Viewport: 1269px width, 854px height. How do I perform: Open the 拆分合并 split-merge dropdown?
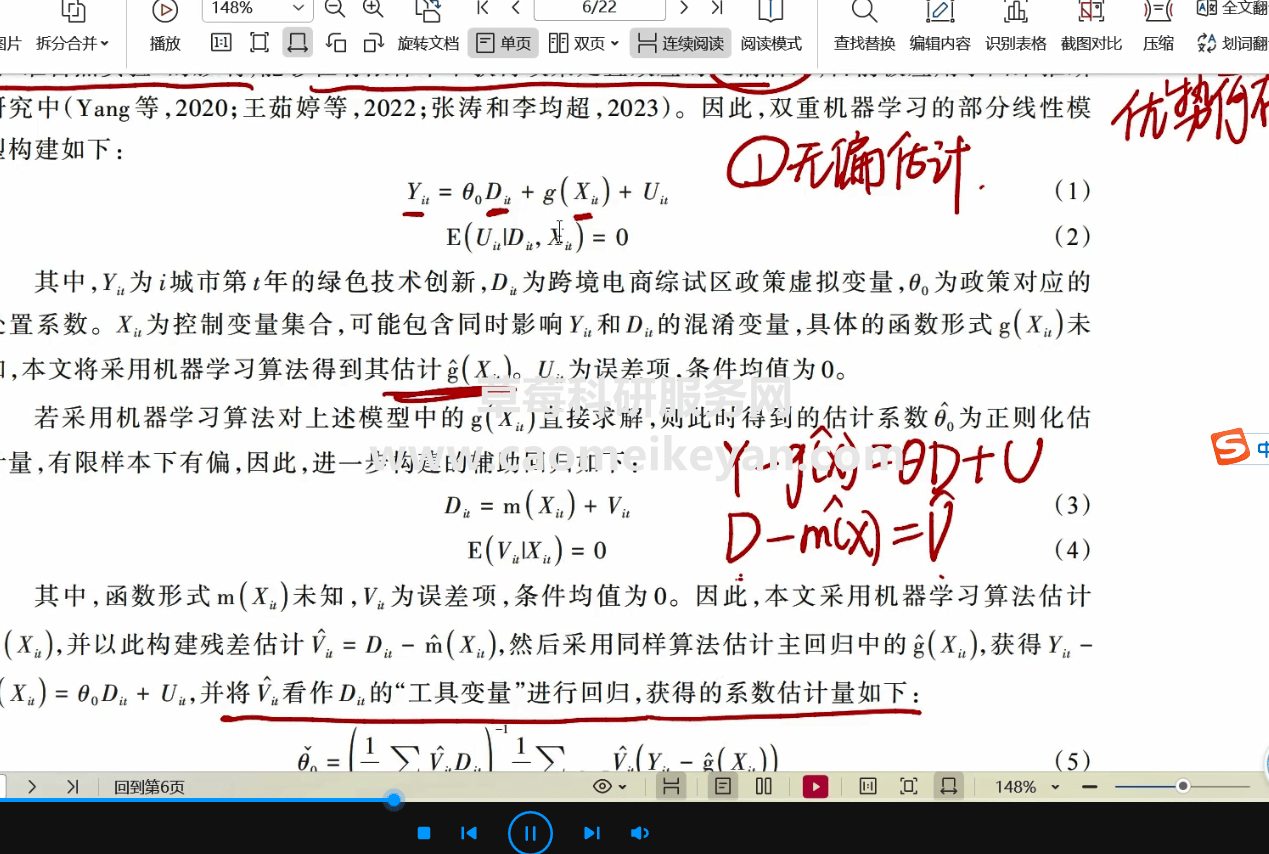73,44
